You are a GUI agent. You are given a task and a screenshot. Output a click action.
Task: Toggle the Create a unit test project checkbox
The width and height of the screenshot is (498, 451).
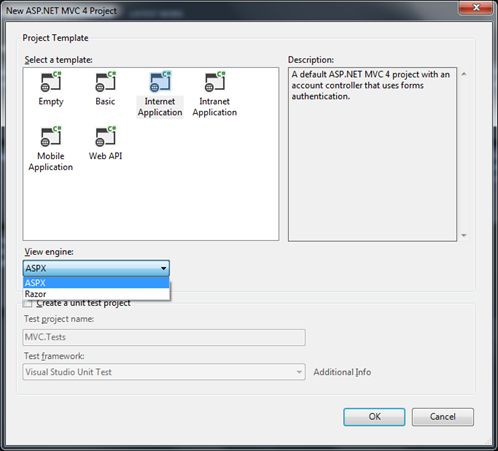pyautogui.click(x=28, y=304)
